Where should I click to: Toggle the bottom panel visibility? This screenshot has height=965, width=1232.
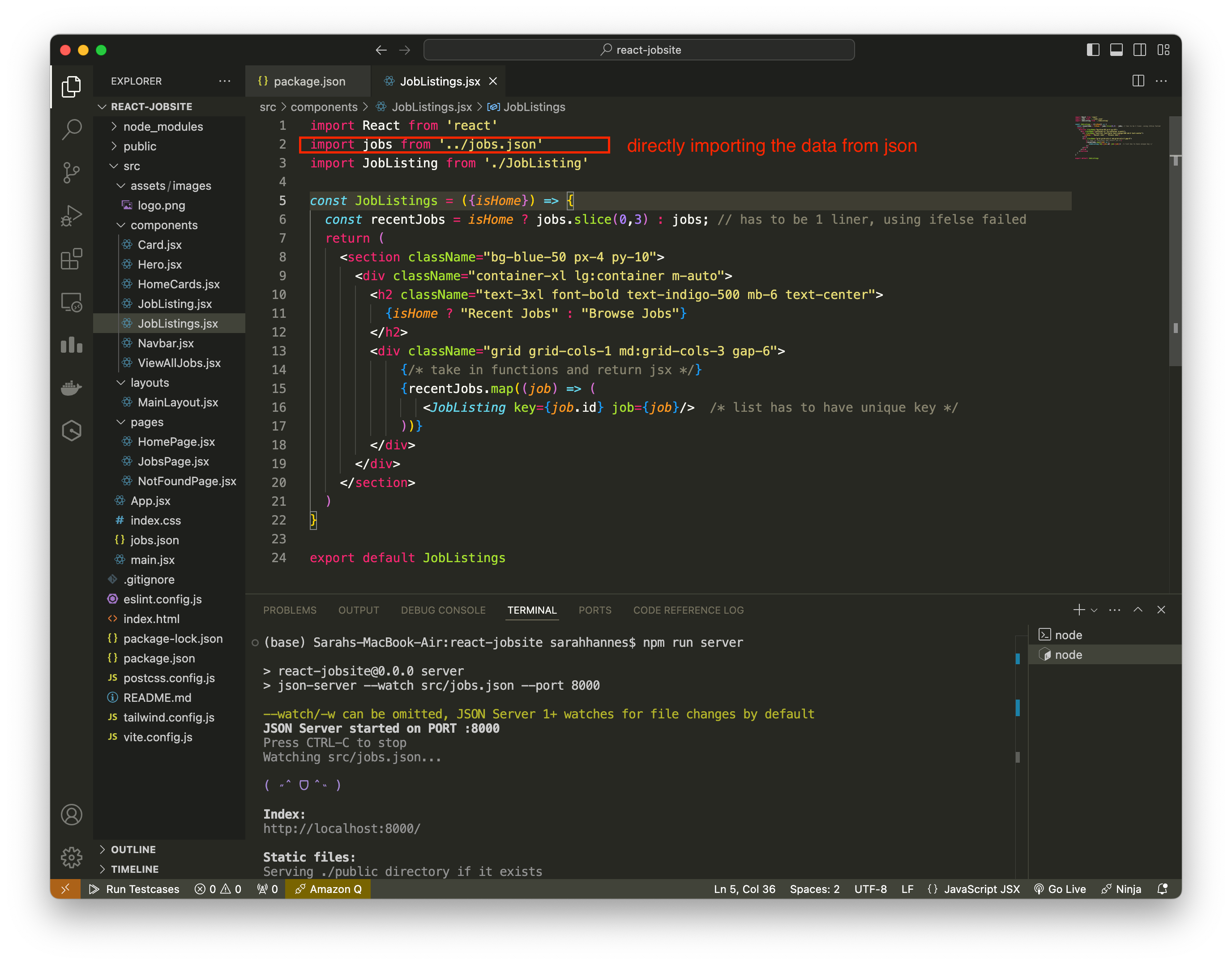coord(1116,50)
